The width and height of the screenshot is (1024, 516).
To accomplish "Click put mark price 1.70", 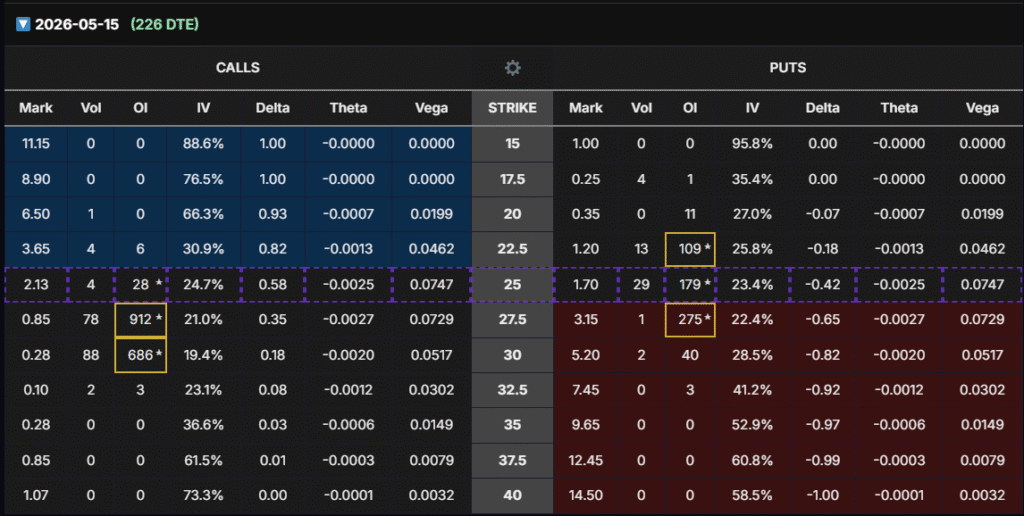I will (x=586, y=284).
